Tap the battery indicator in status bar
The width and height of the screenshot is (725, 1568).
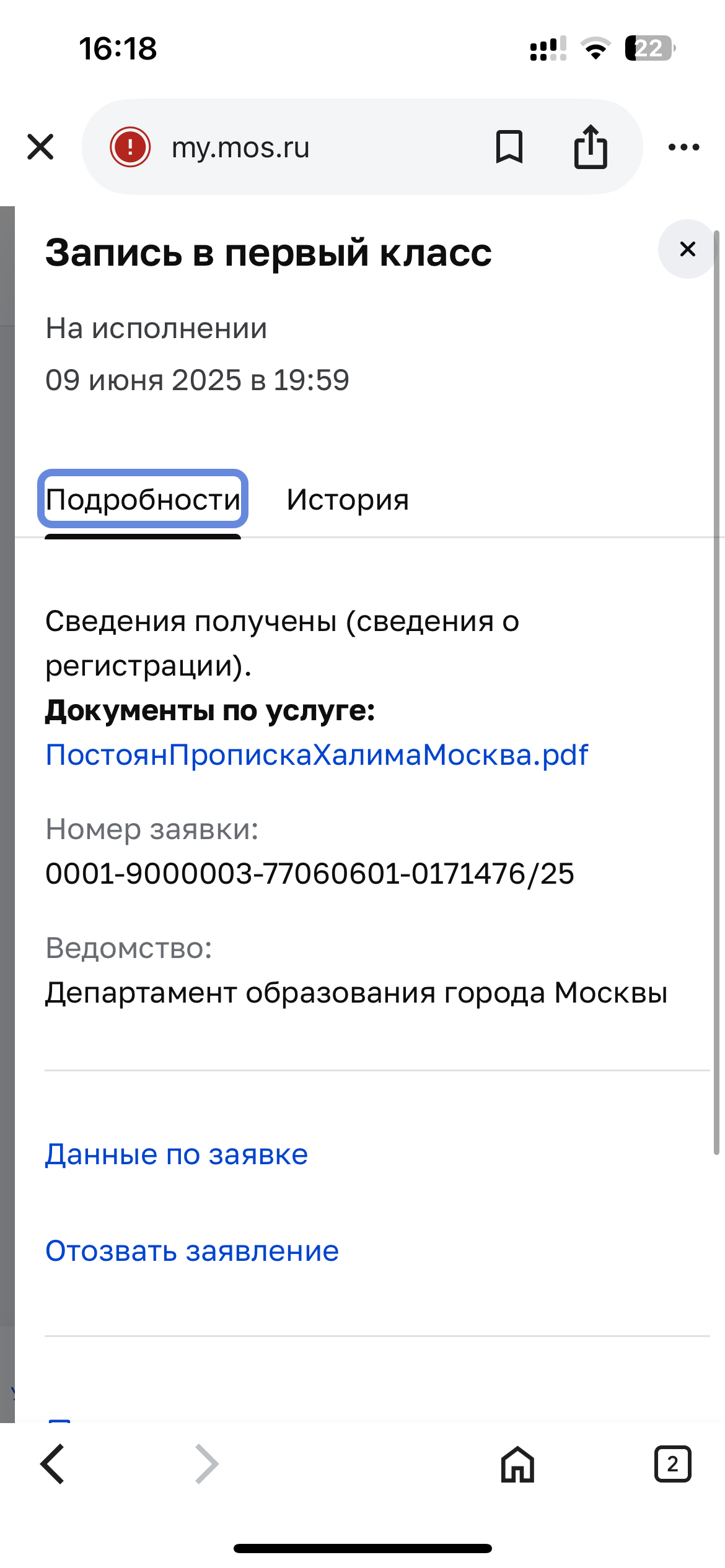click(x=650, y=48)
